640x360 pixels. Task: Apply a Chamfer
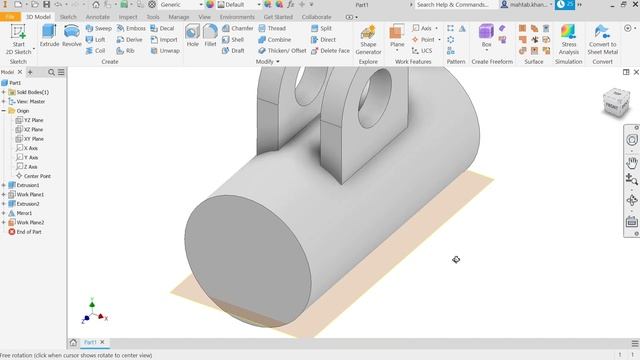[x=238, y=28]
